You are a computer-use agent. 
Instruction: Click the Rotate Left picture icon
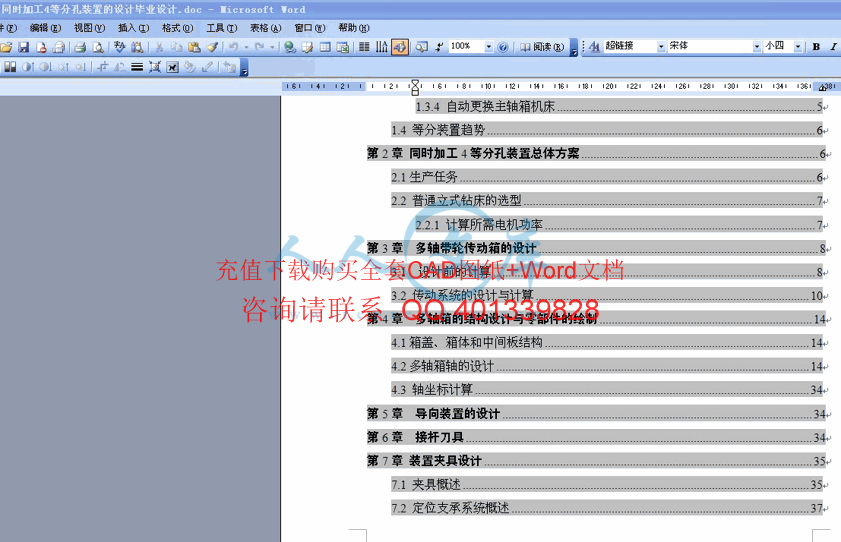120,67
